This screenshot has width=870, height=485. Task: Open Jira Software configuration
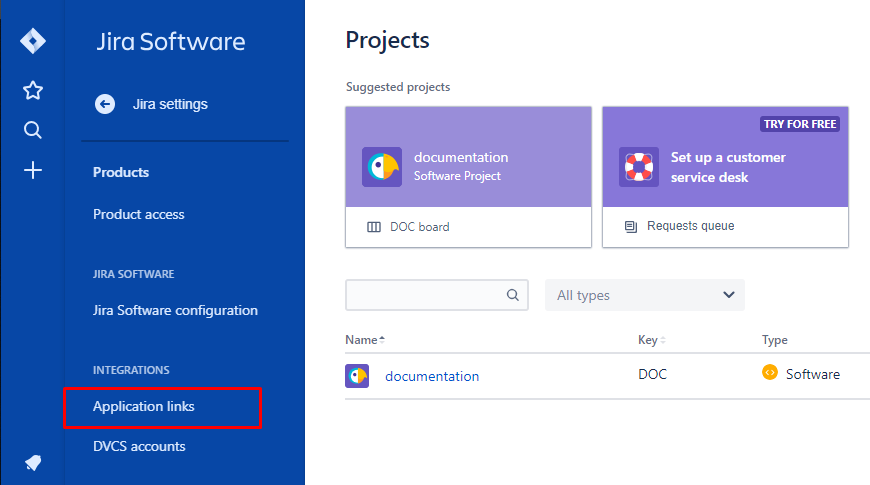175,310
